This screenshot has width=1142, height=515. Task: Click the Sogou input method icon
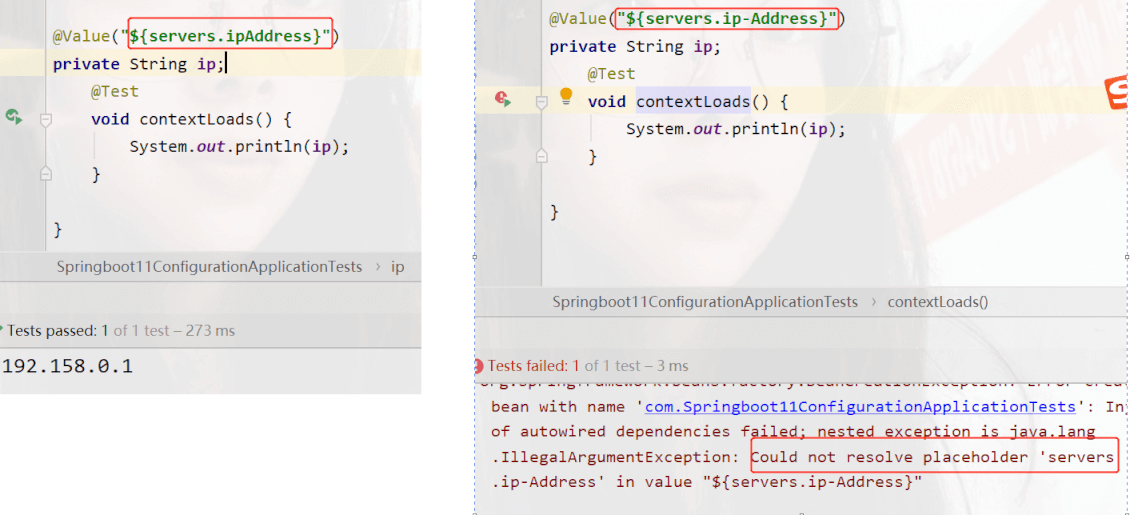pyautogui.click(x=1117, y=93)
